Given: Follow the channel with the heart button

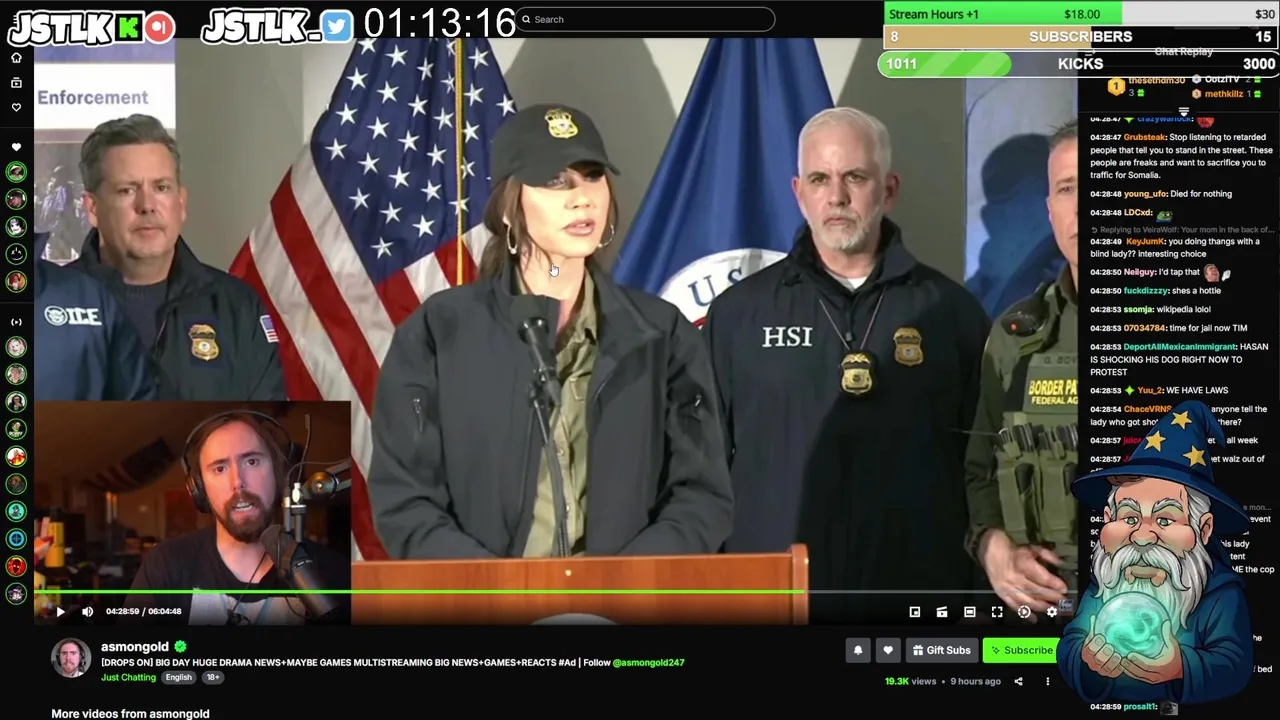Looking at the screenshot, I should (888, 650).
